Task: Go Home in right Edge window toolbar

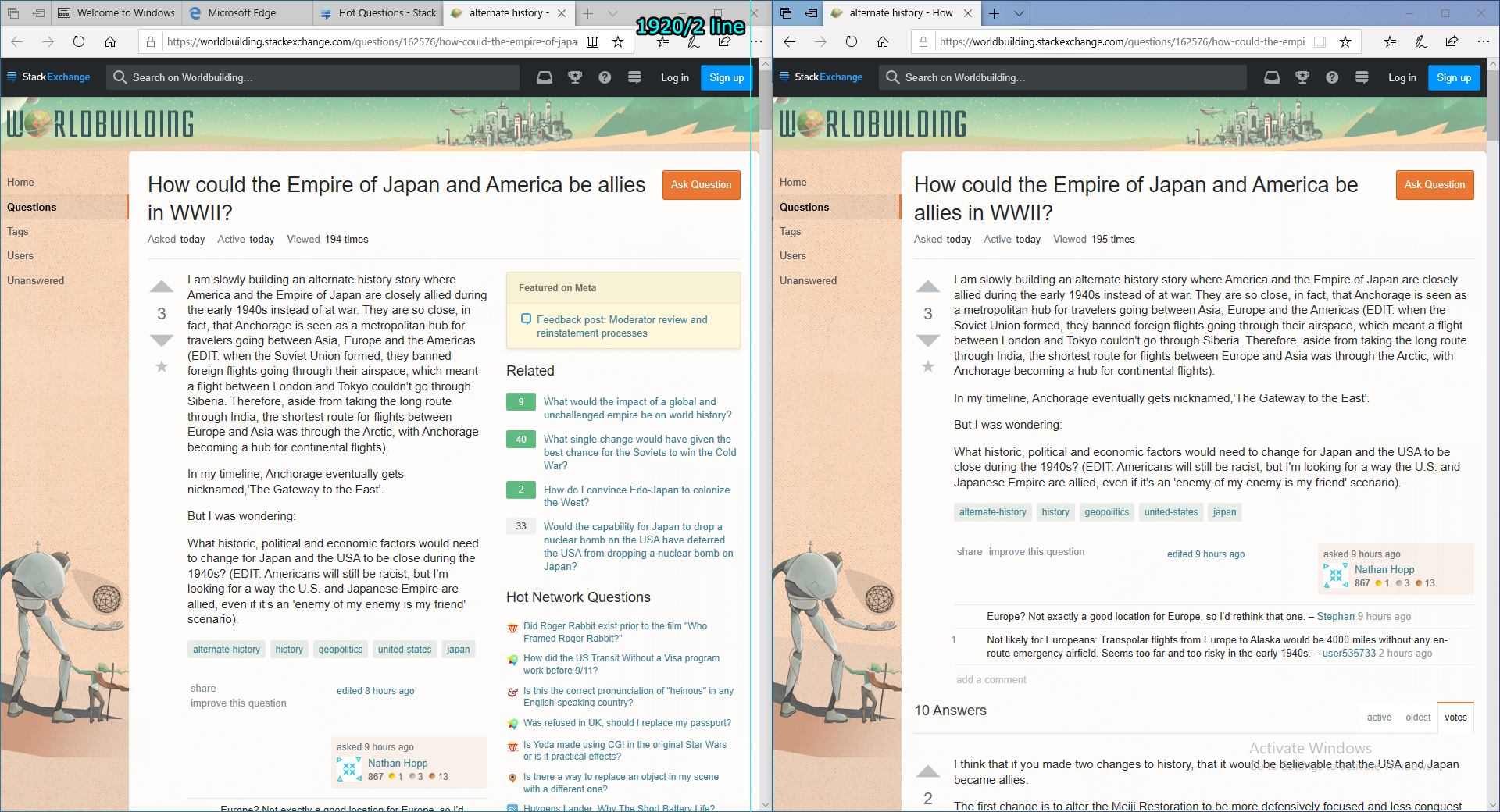Action: click(883, 41)
